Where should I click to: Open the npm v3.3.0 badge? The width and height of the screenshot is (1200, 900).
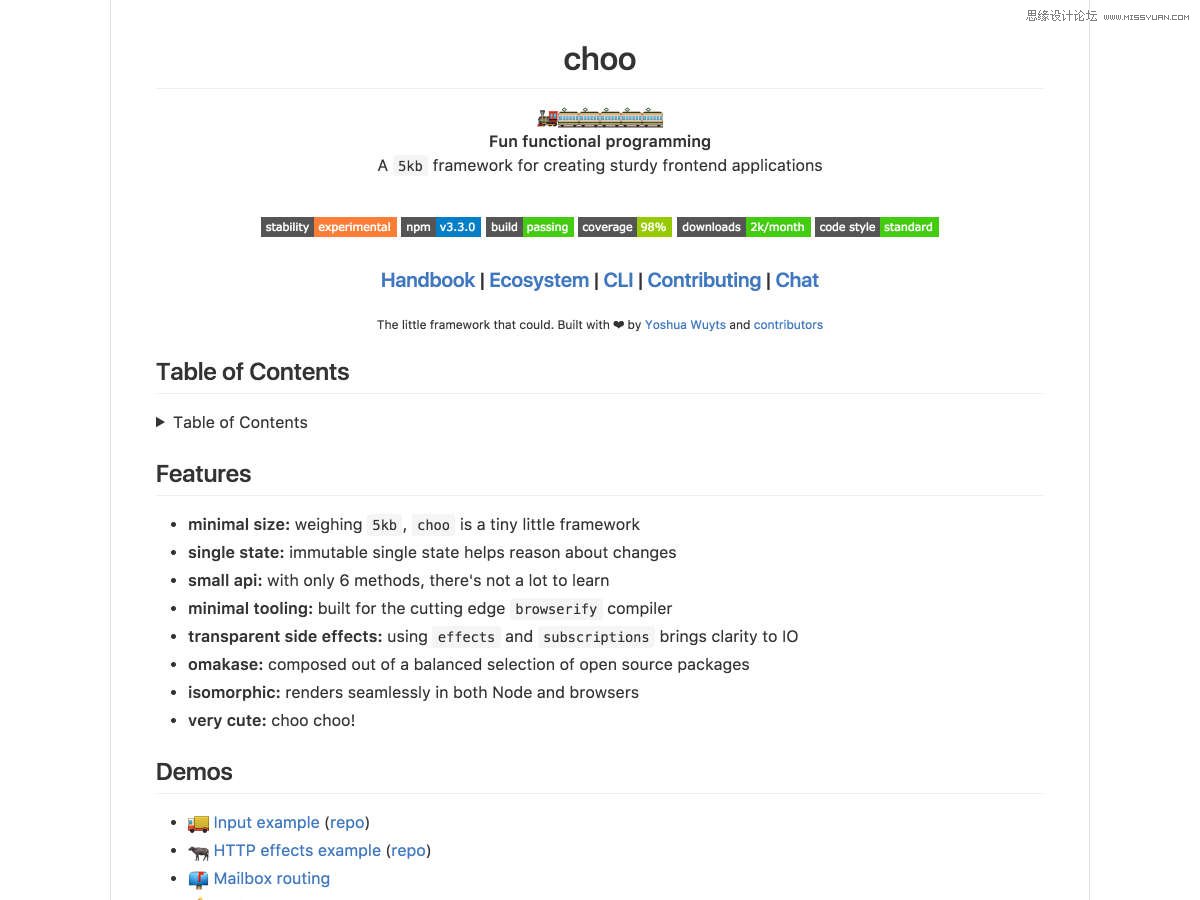pos(440,227)
